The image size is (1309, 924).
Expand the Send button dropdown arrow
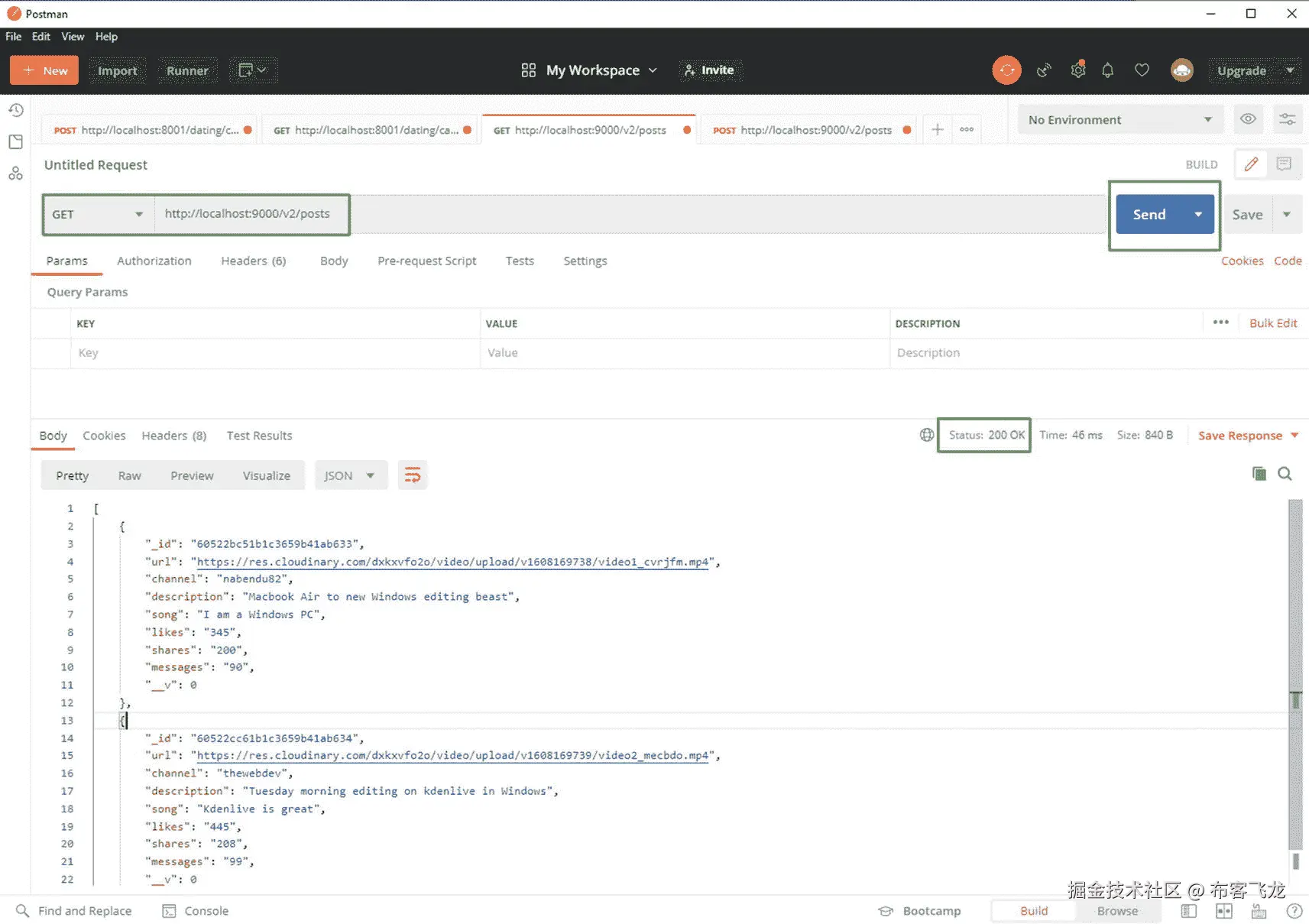tap(1198, 215)
